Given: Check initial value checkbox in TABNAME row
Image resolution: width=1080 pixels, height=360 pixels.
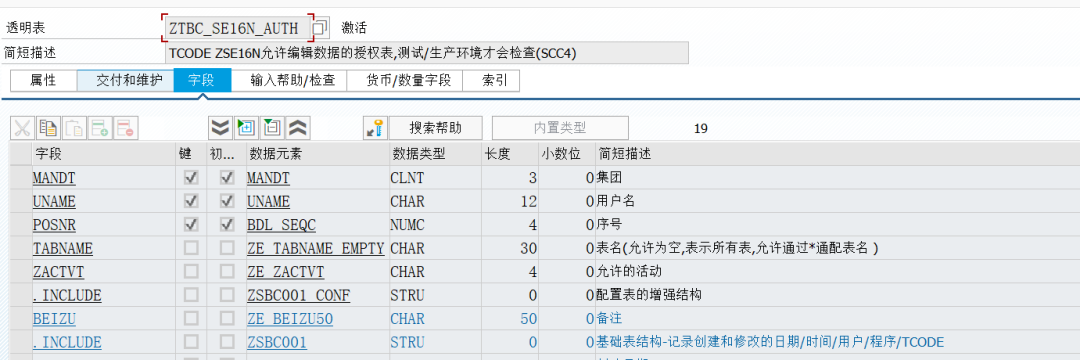Looking at the screenshot, I should pos(227,248).
